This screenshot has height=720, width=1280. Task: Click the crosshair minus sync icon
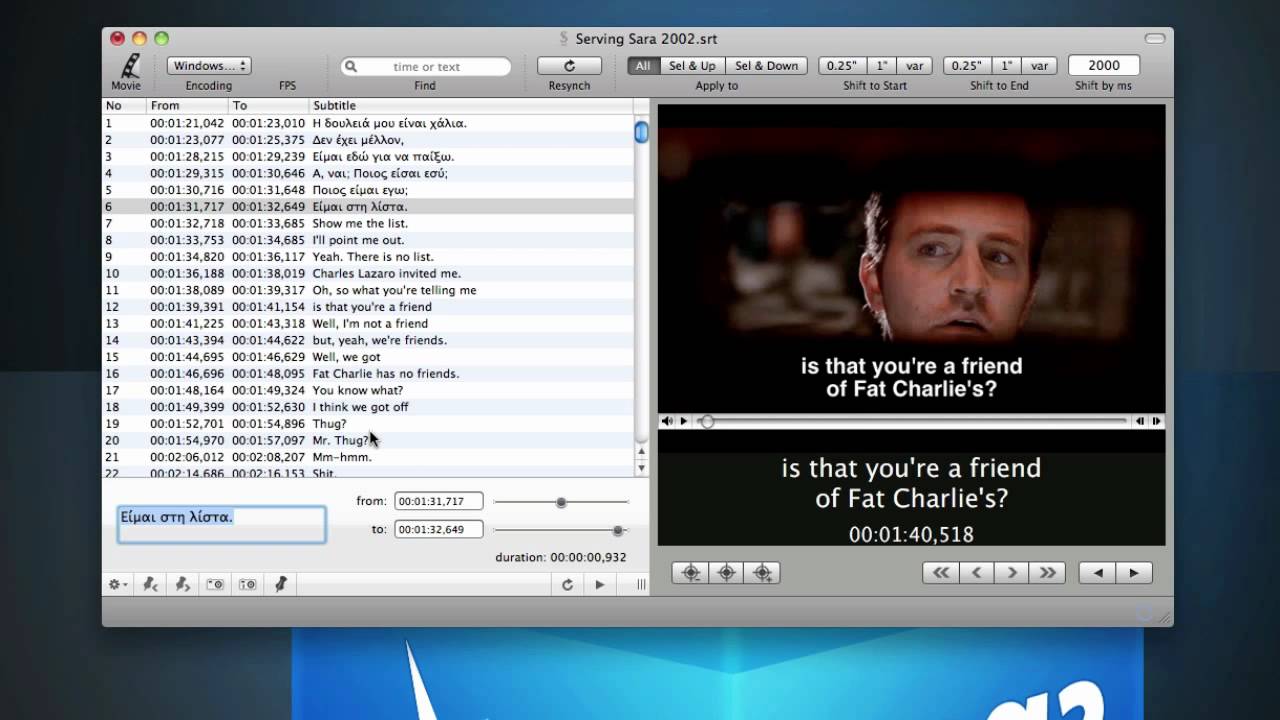690,573
